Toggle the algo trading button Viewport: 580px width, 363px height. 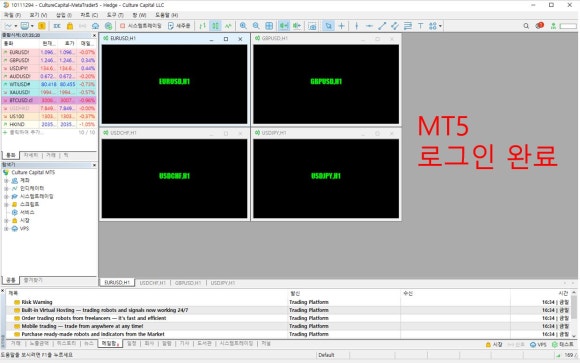point(141,26)
